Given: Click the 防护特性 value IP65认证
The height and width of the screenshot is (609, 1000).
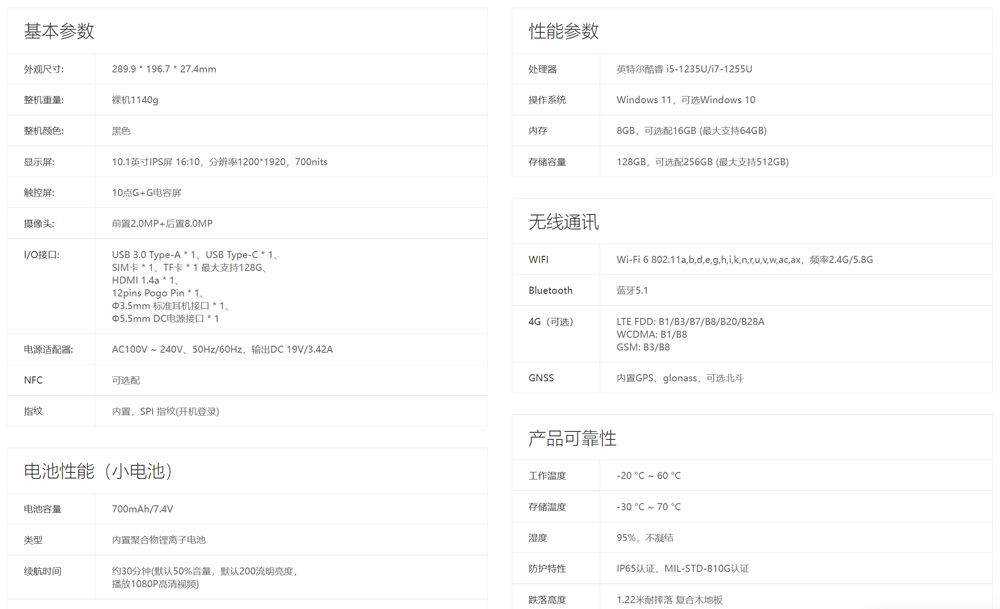Looking at the screenshot, I should (x=637, y=569).
